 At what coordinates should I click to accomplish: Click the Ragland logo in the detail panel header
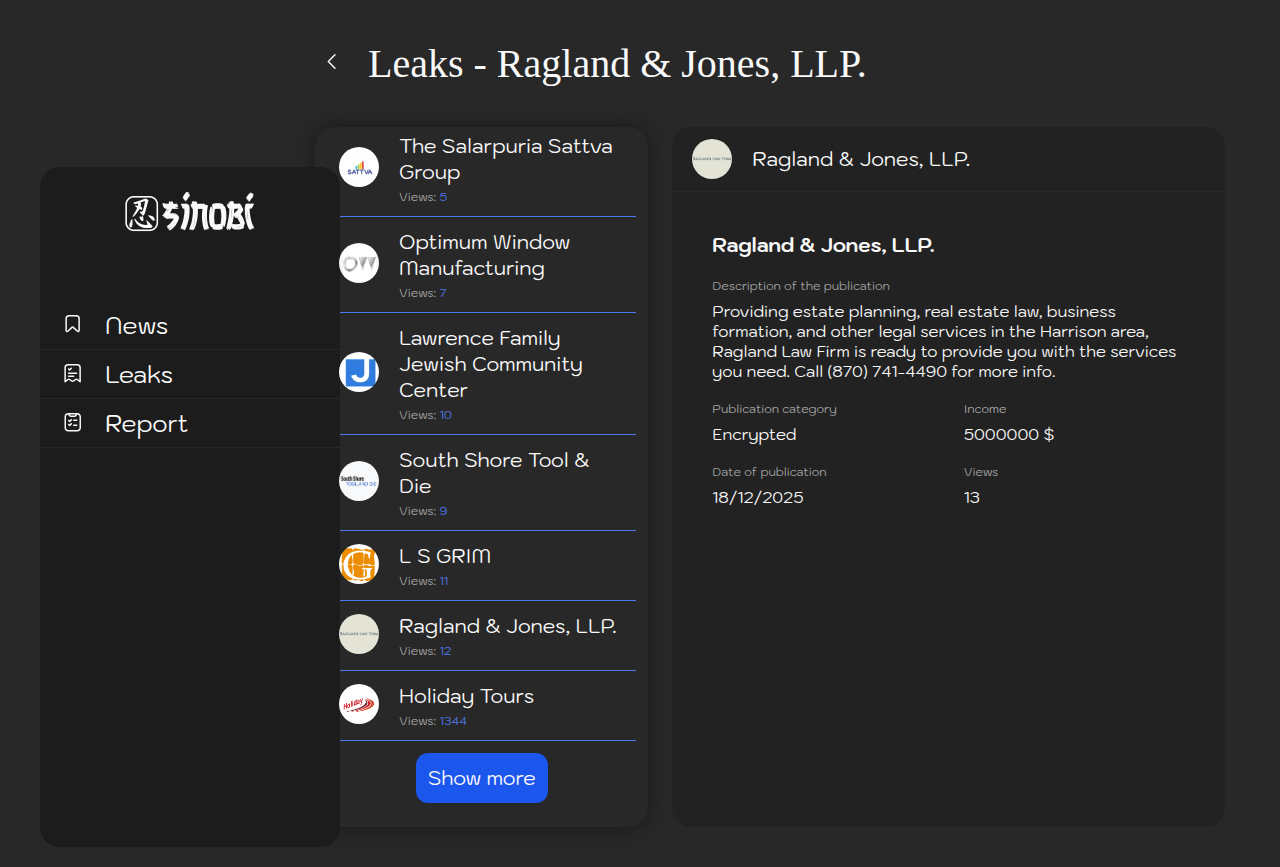point(712,159)
